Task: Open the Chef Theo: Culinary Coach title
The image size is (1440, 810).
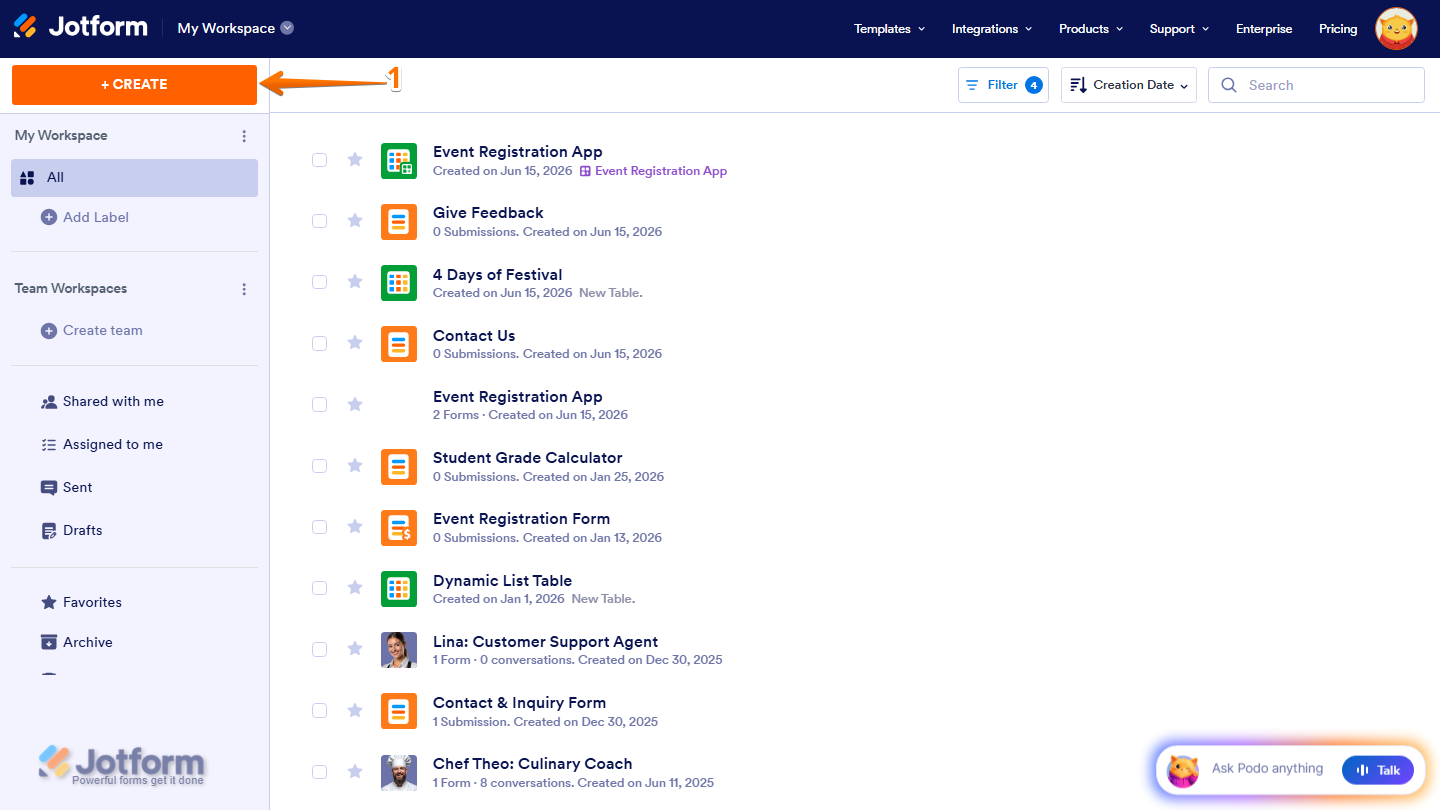Action: (x=532, y=764)
